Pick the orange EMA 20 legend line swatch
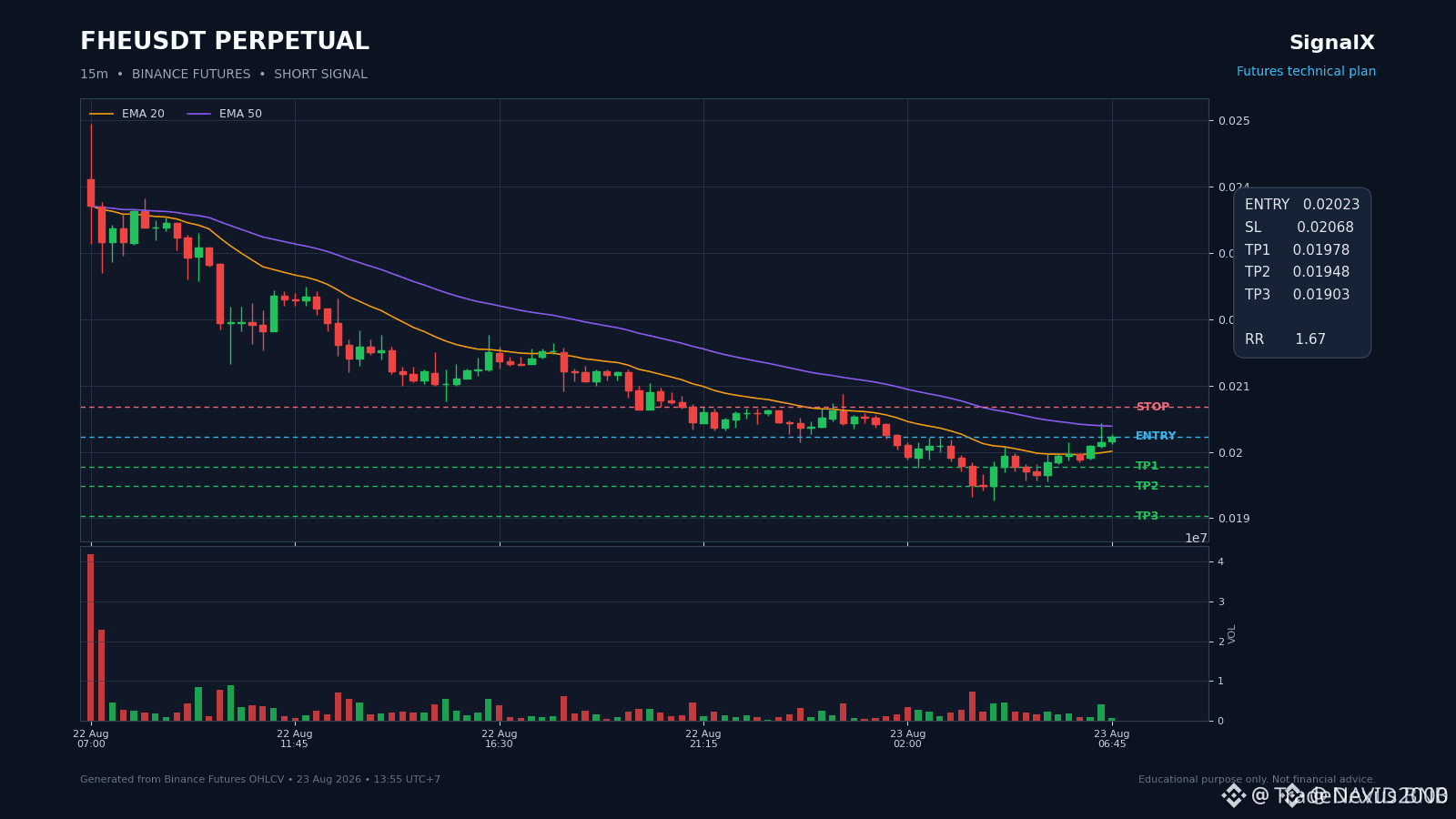The width and height of the screenshot is (1456, 819). [102, 114]
